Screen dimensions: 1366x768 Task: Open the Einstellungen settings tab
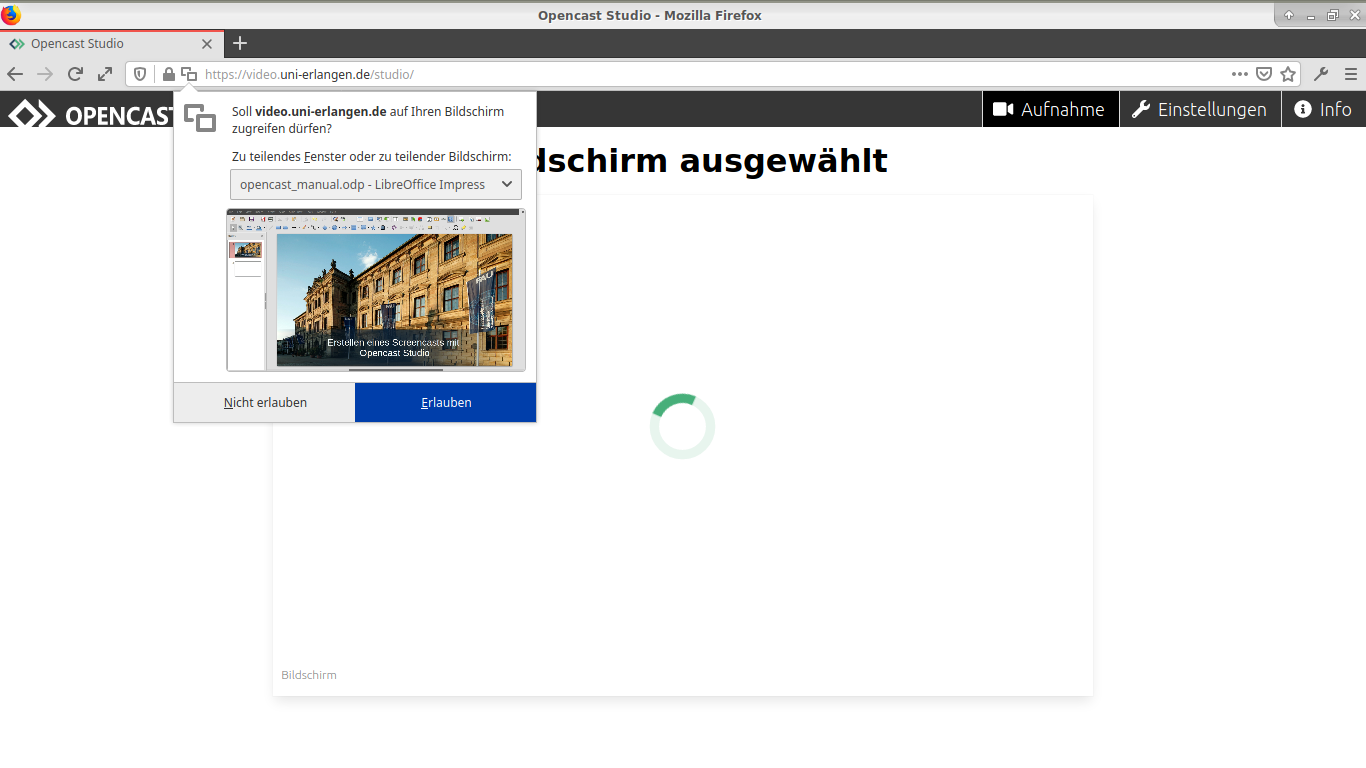[x=1199, y=109]
